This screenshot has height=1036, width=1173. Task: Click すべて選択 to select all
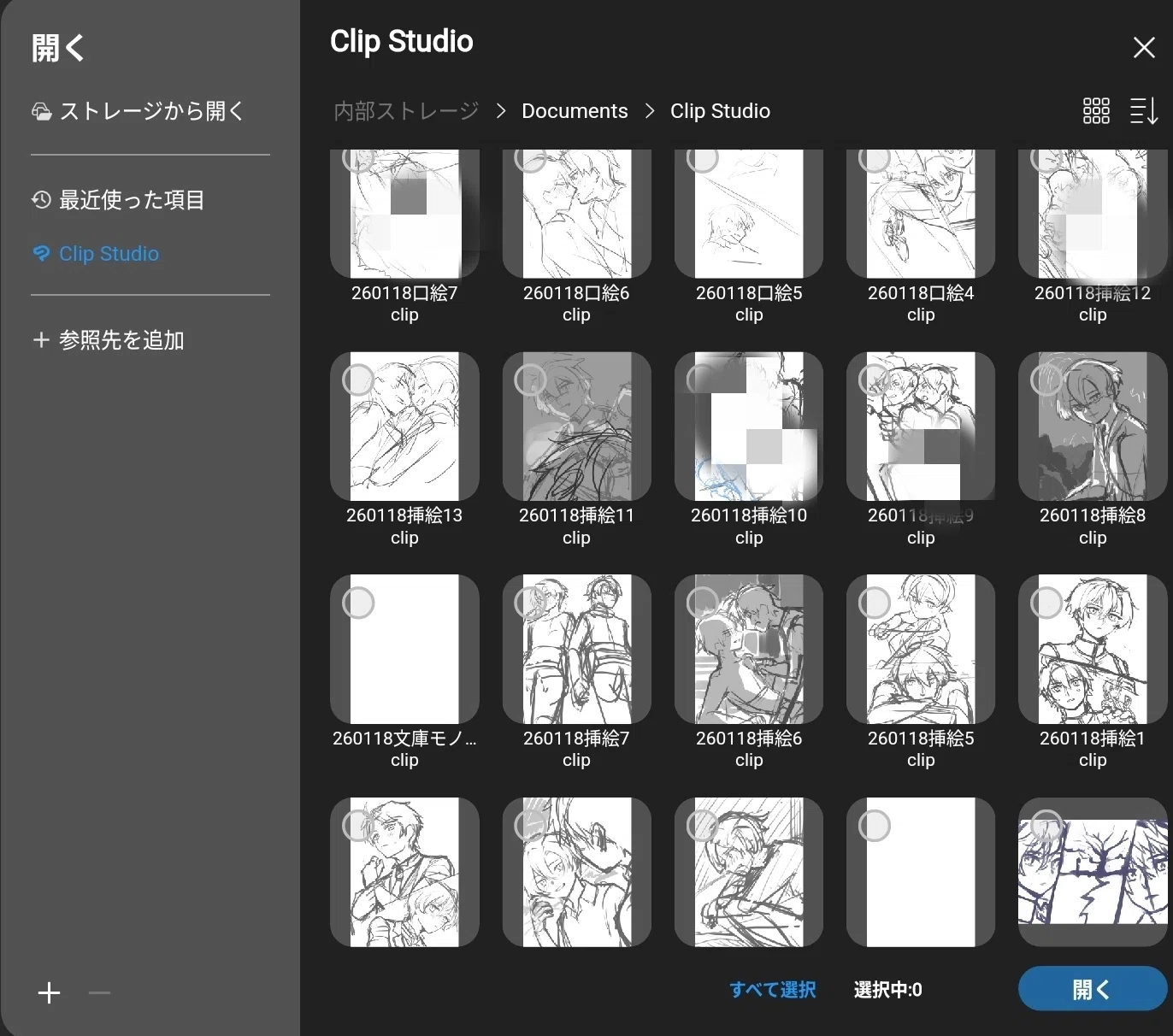click(773, 990)
